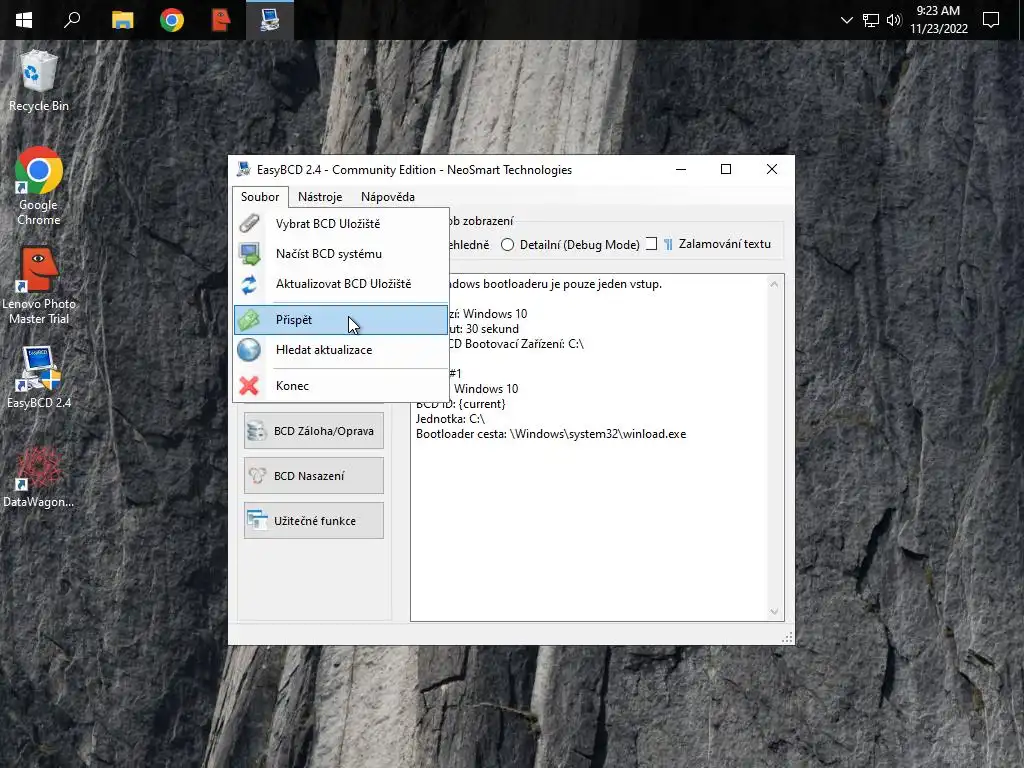Screen dimensions: 1024x768
Task: Open the Recycle Bin desktop icon
Action: 39,81
